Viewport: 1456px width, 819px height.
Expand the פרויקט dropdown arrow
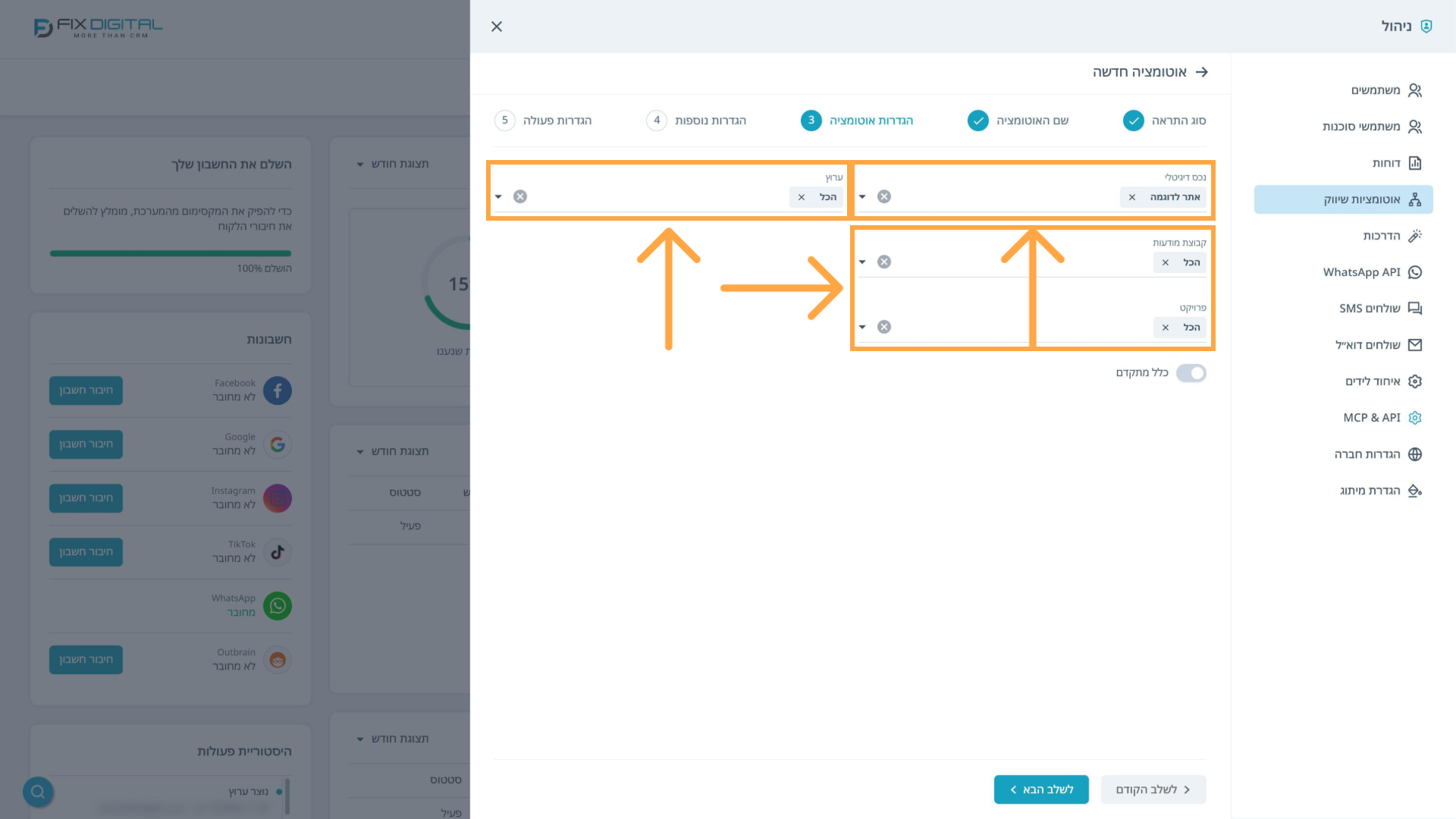pyautogui.click(x=862, y=327)
